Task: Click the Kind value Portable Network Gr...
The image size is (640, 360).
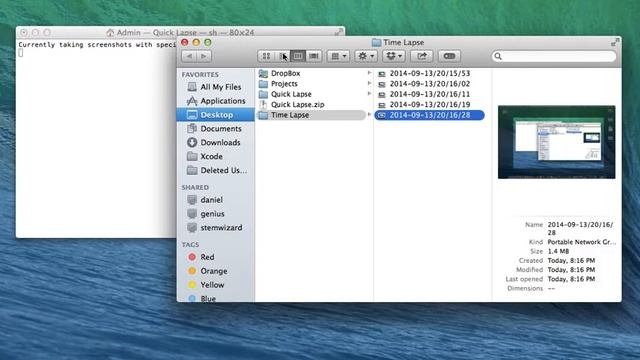Action: [x=582, y=242]
